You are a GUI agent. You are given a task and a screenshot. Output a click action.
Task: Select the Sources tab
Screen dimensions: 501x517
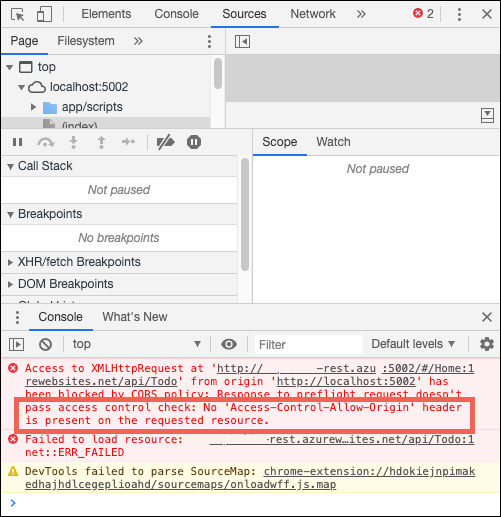[244, 14]
